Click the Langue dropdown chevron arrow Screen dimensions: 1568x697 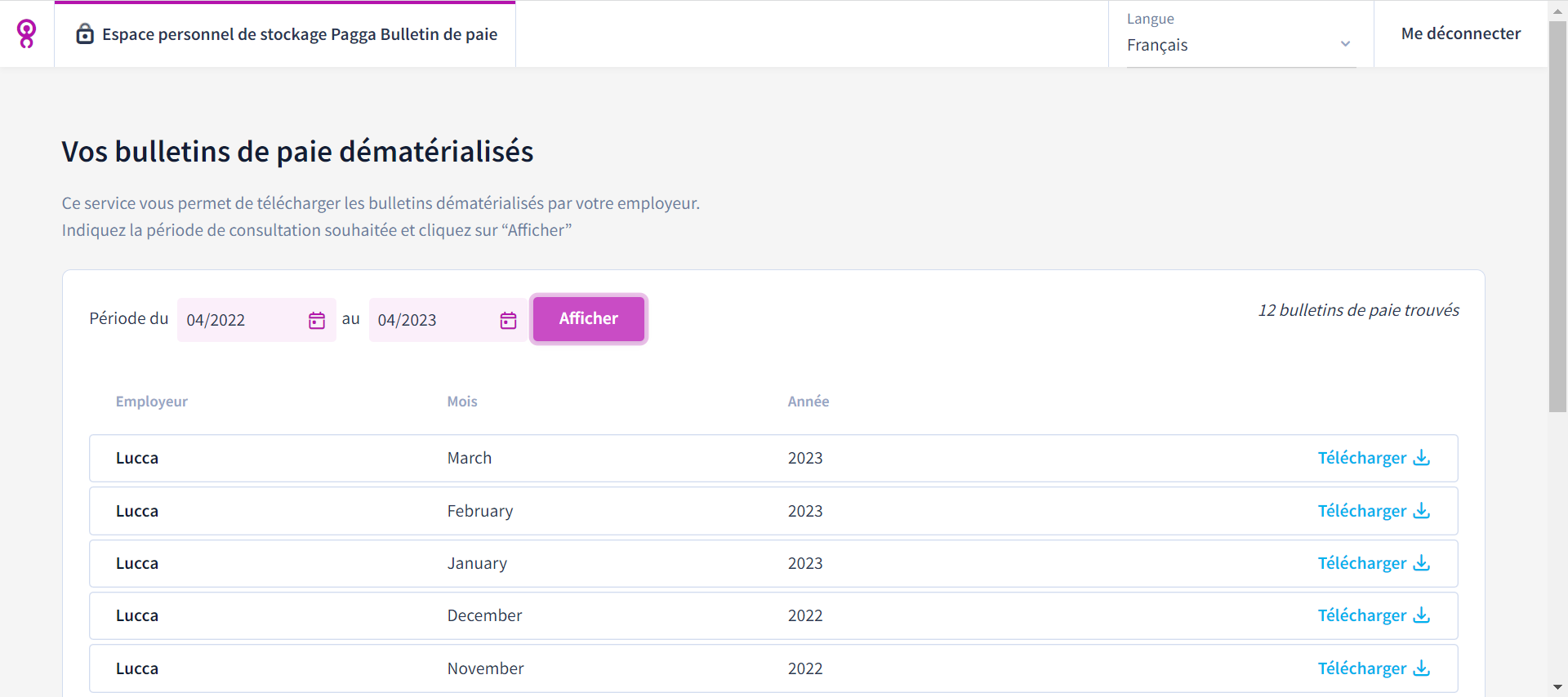point(1345,44)
